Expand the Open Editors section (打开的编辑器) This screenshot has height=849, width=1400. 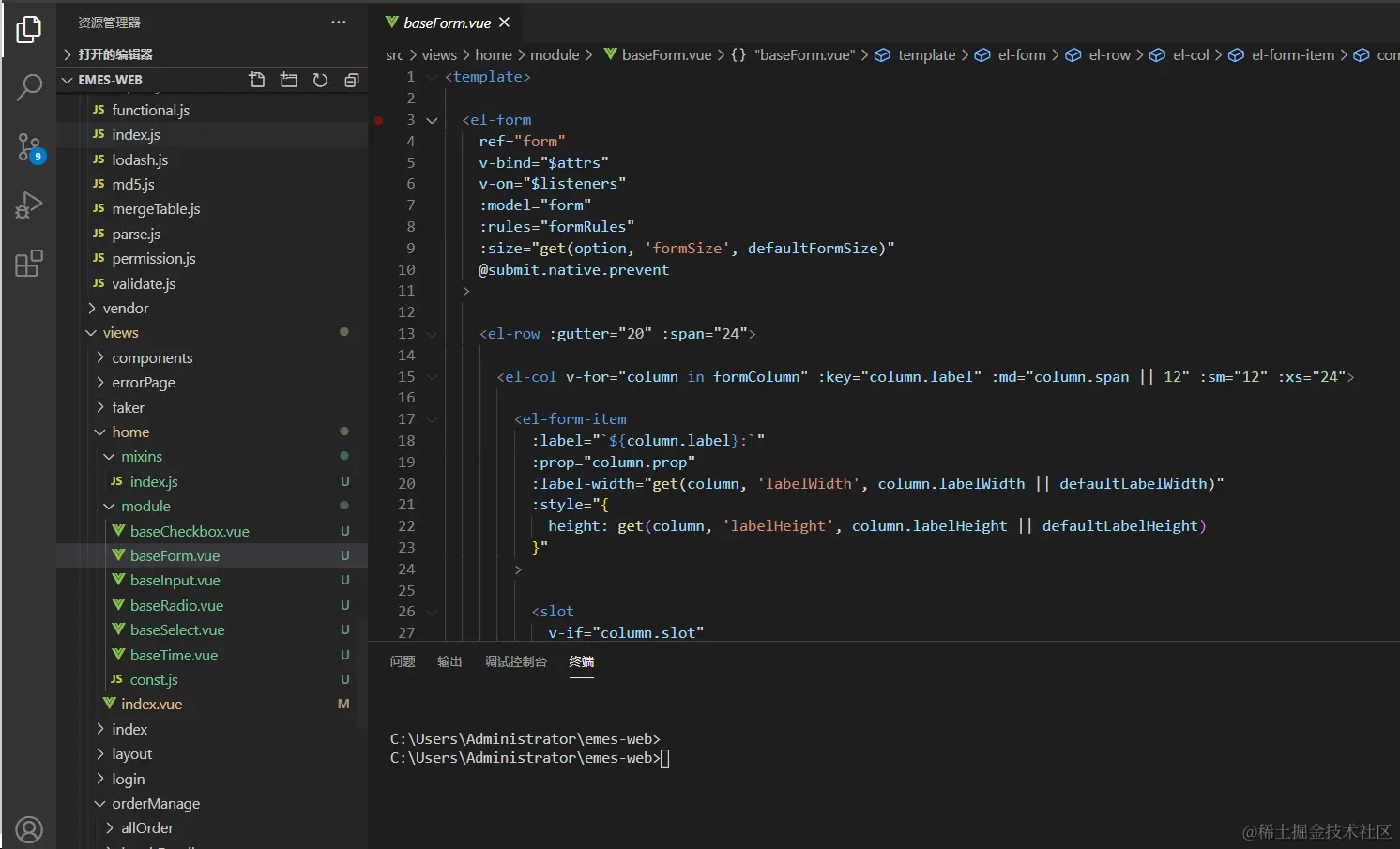[x=213, y=54]
